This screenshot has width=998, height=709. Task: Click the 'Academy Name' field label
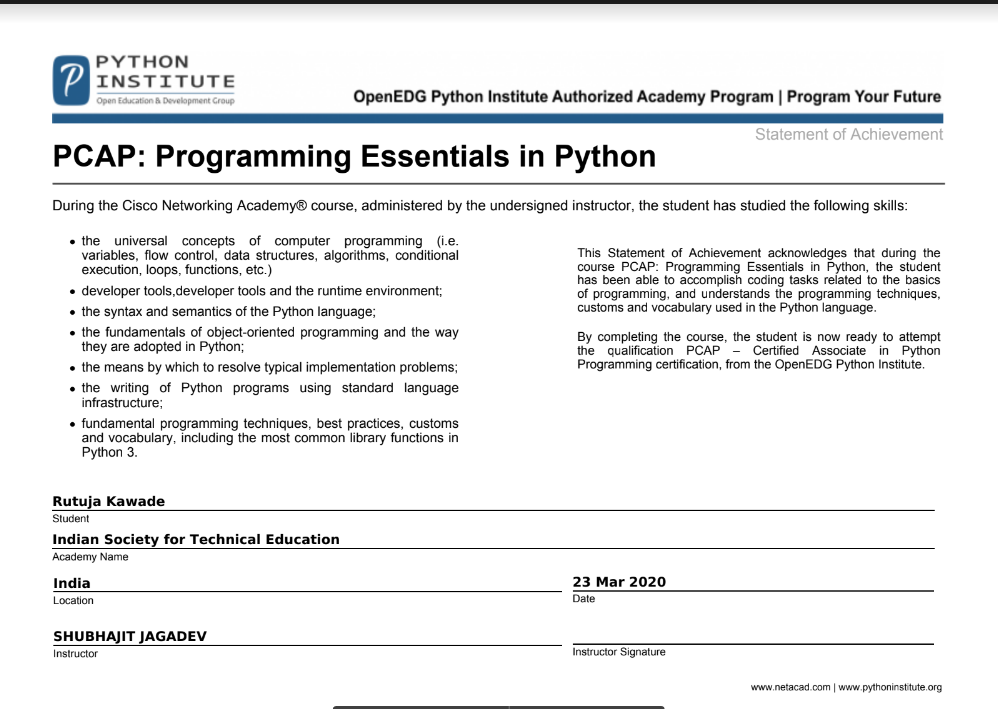point(90,557)
